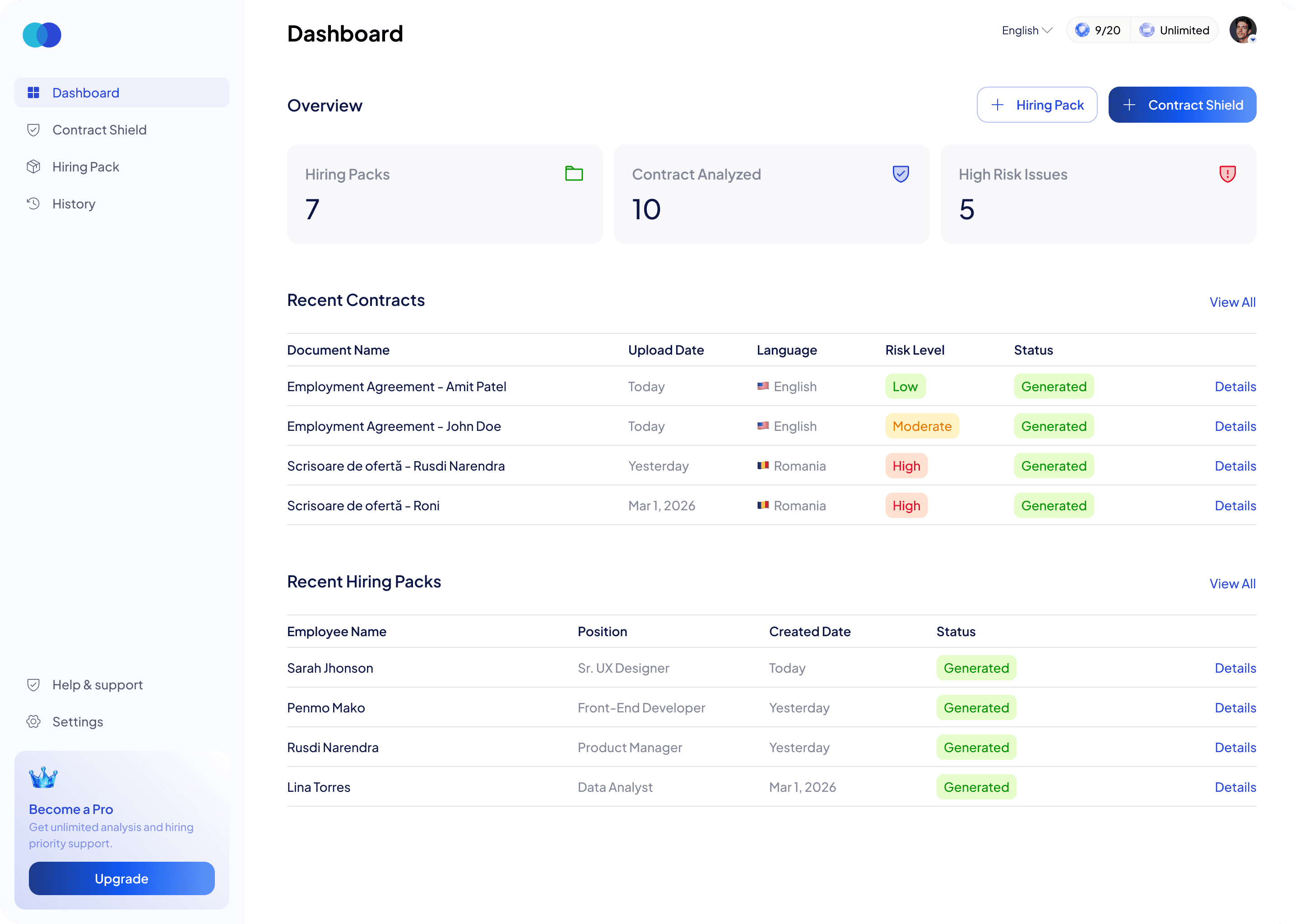Click the red alert shield icon on High Risk Issues card

[x=1227, y=174]
